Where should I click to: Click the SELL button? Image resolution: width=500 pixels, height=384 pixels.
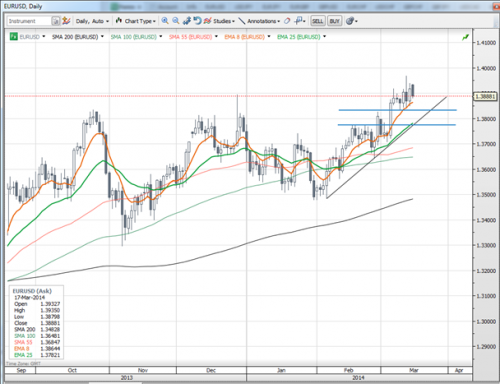[x=317, y=21]
